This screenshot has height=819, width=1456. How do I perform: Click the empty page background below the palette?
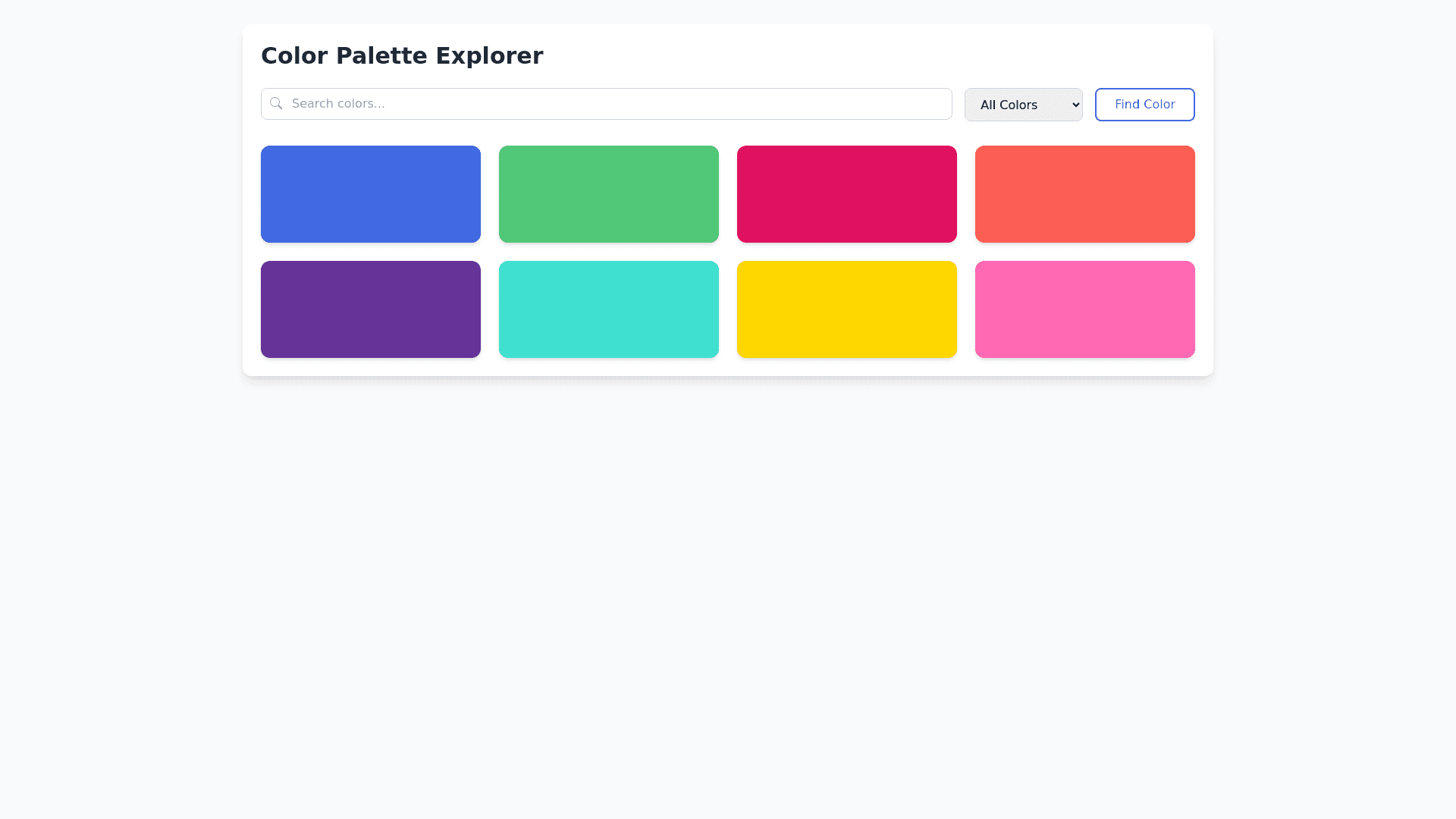pos(728,591)
